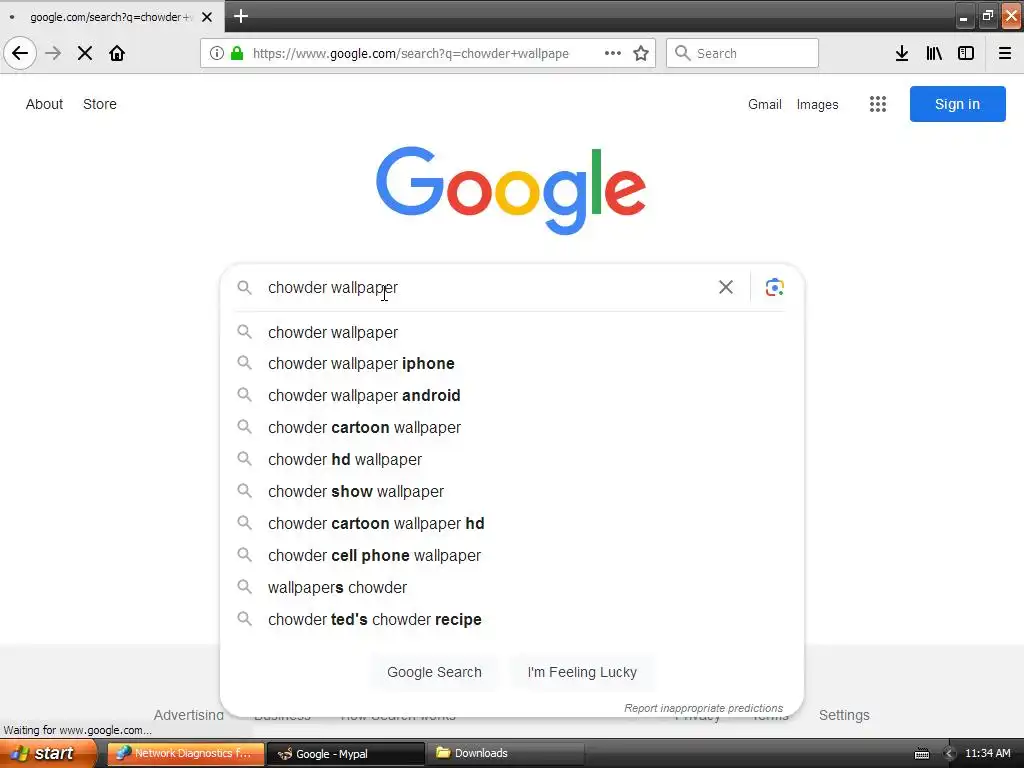Open page actions three-dot menu

613,53
